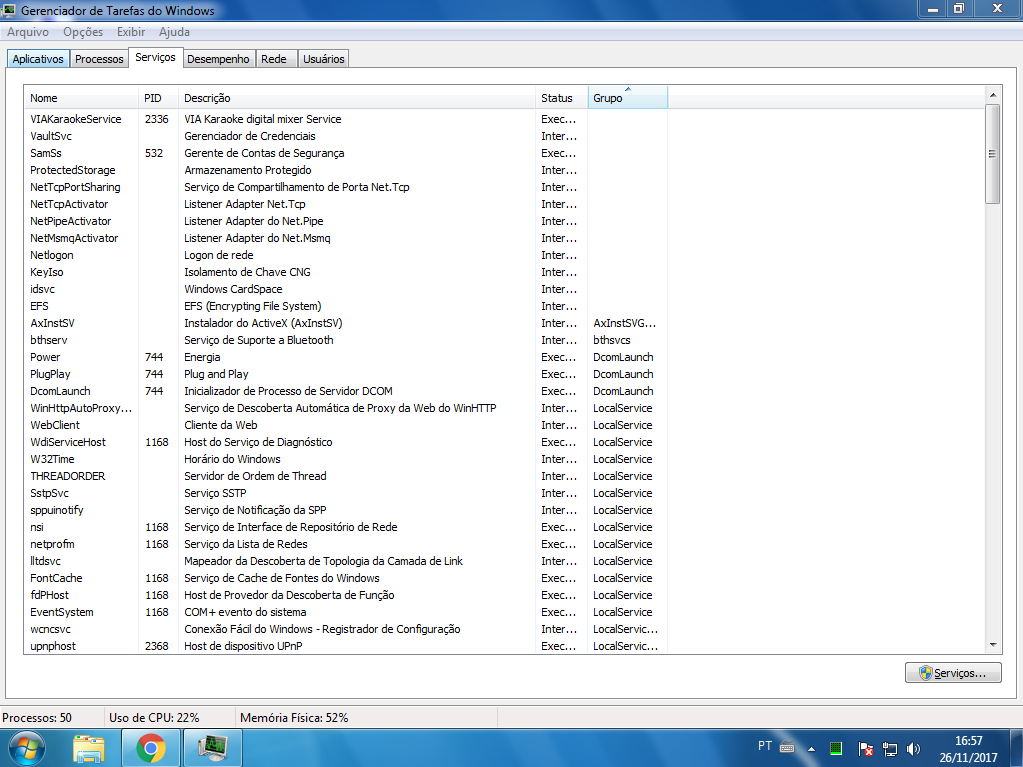The height and width of the screenshot is (767, 1023).
Task: Select the NetMsmqActivator service
Action: 346,237
